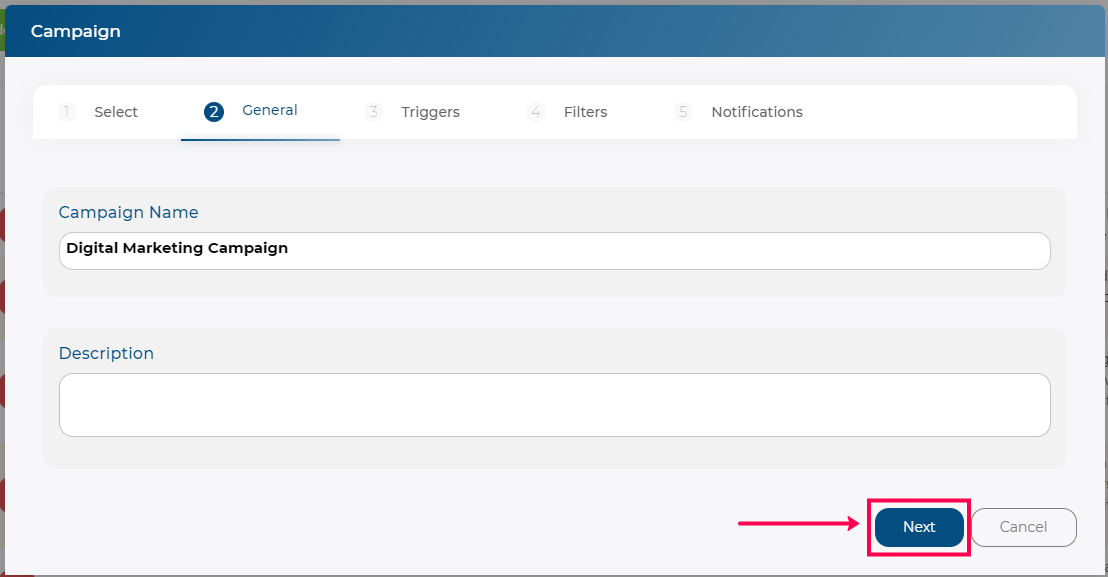
Task: Switch to the Filters step
Action: [585, 112]
